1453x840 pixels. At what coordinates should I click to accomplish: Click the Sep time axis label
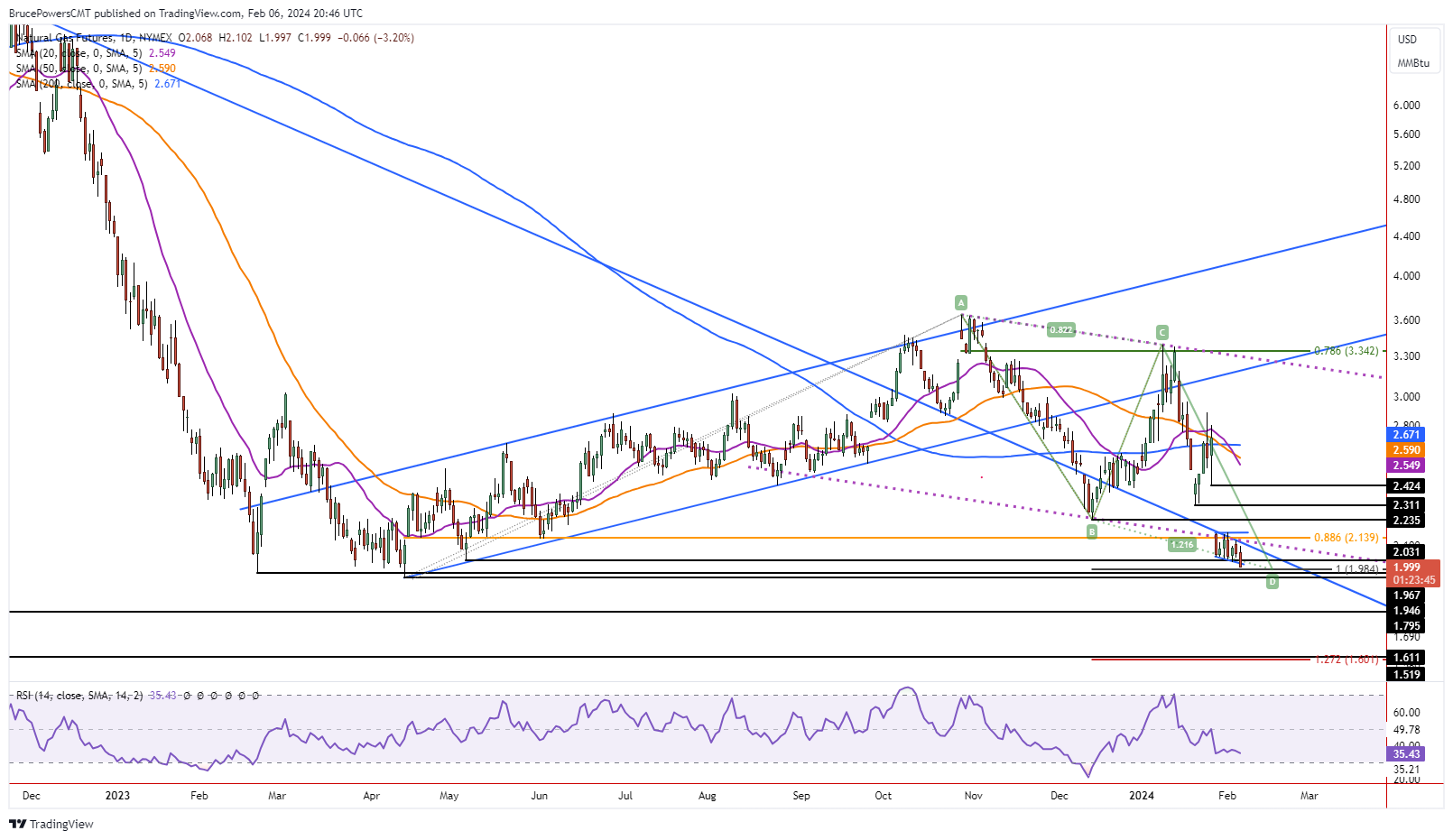click(x=801, y=796)
